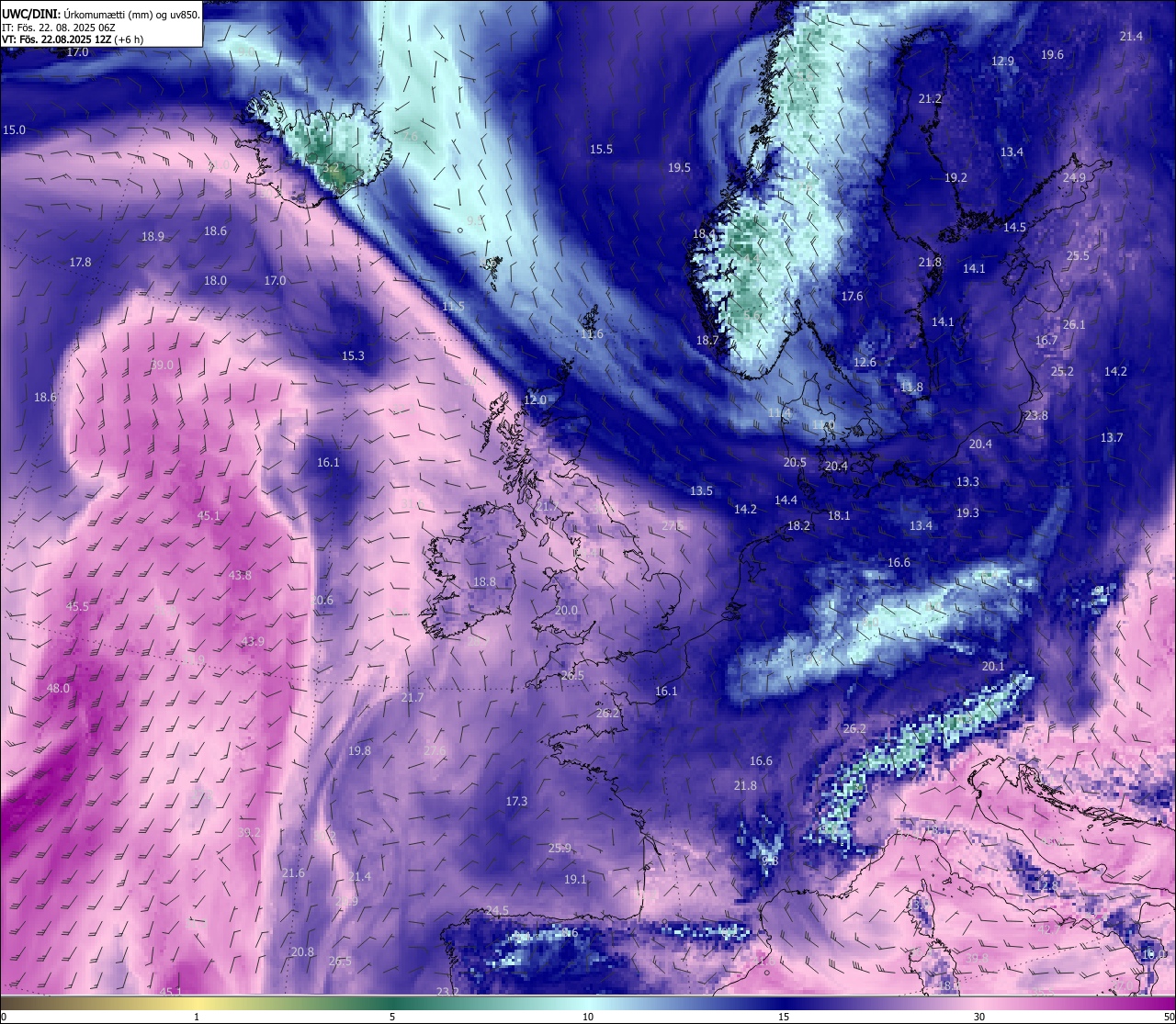Click the map value 19.2

coord(955,178)
